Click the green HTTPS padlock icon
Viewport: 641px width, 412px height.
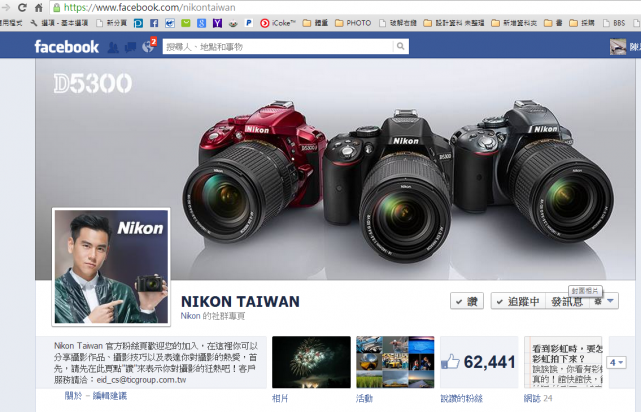click(57, 7)
